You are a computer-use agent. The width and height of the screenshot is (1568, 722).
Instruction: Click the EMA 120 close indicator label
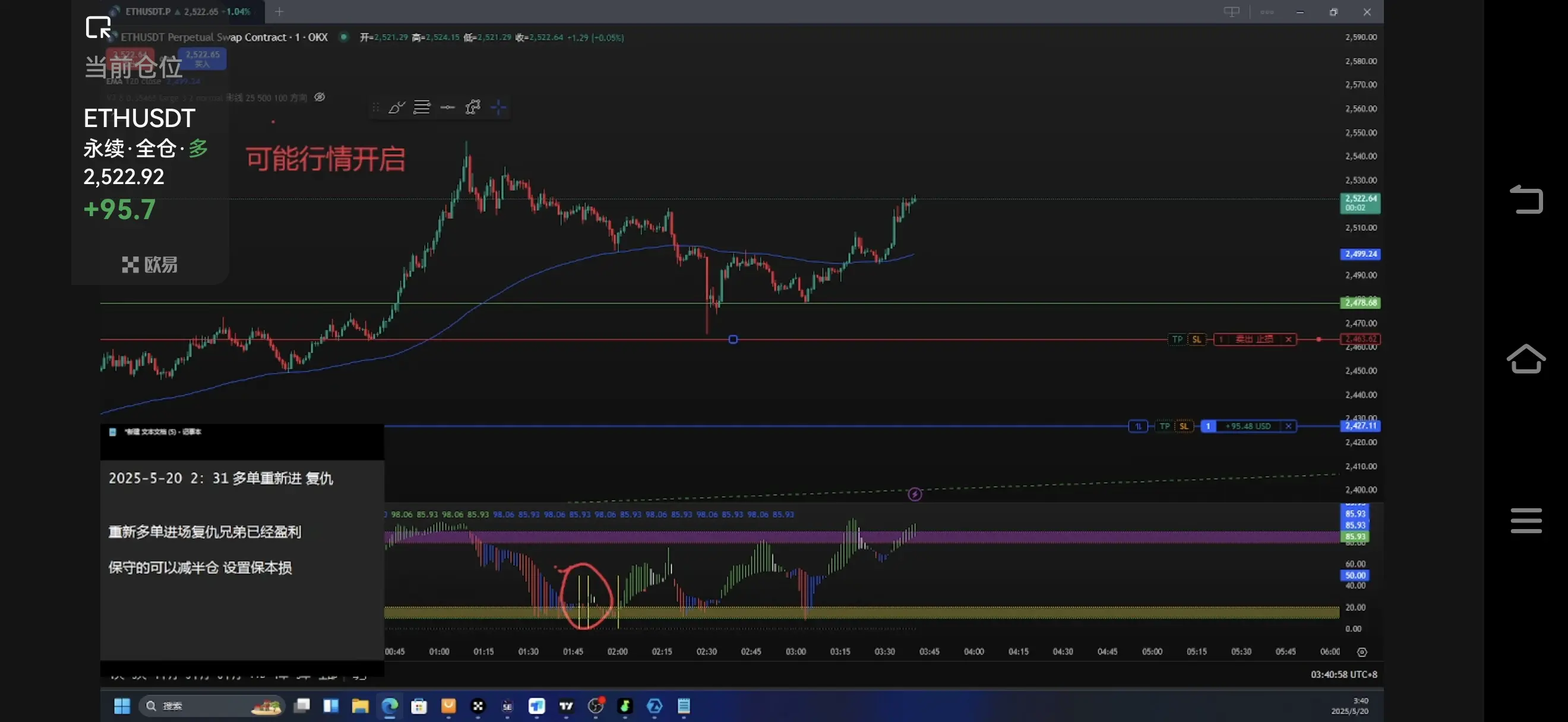coord(133,81)
